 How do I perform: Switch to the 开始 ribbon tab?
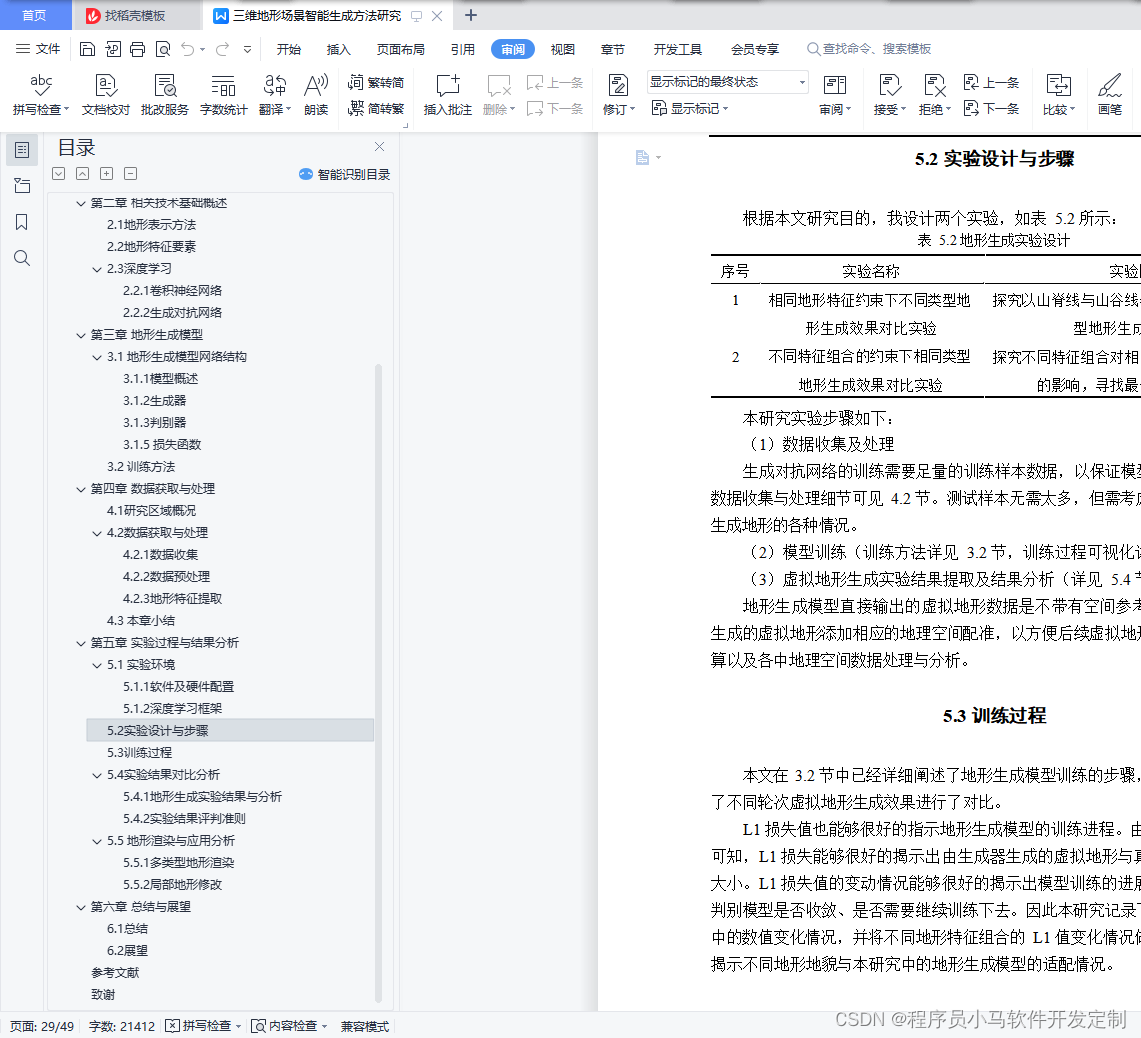[289, 49]
